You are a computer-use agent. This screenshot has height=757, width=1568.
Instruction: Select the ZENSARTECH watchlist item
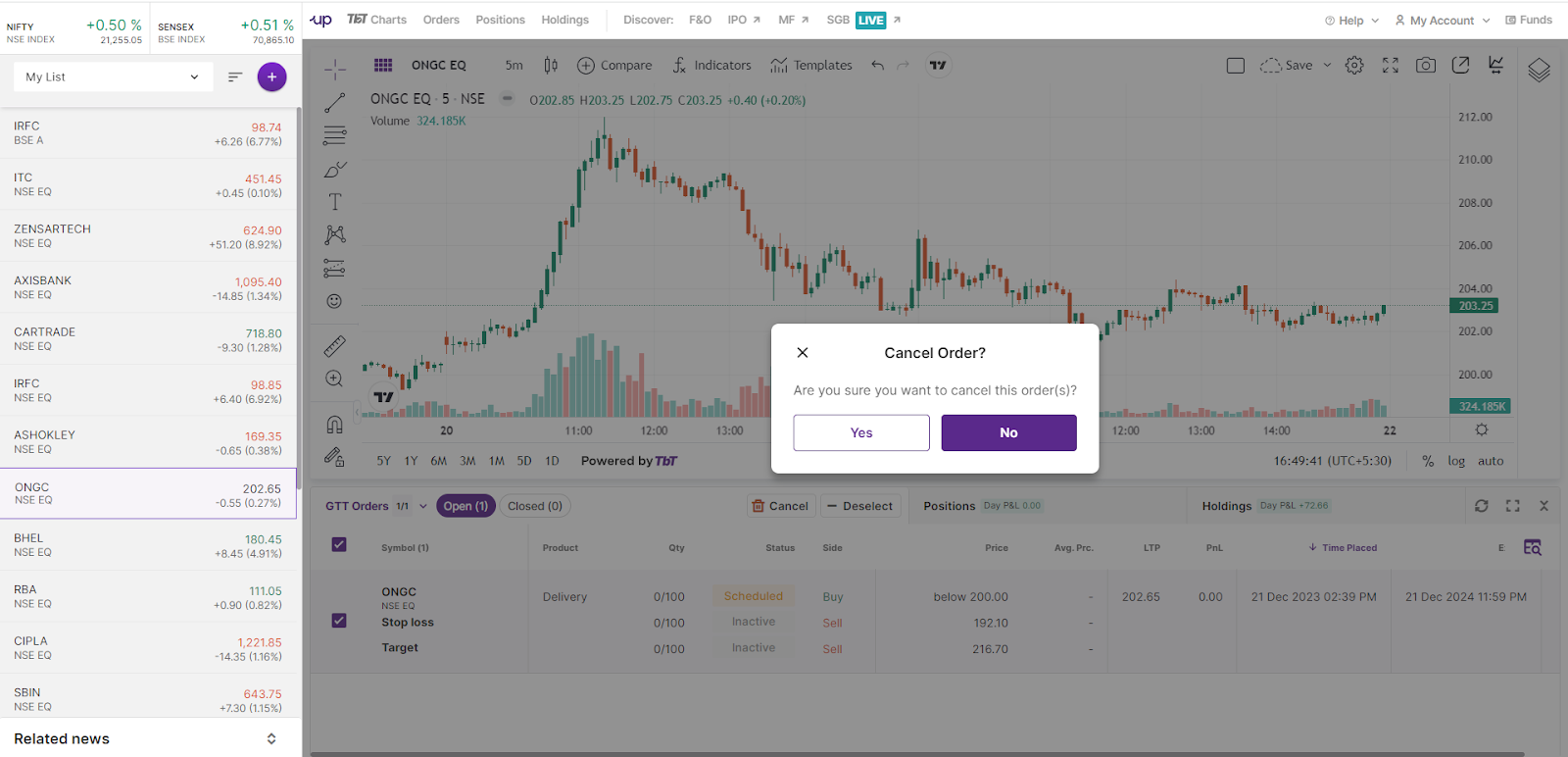pyautogui.click(x=147, y=235)
